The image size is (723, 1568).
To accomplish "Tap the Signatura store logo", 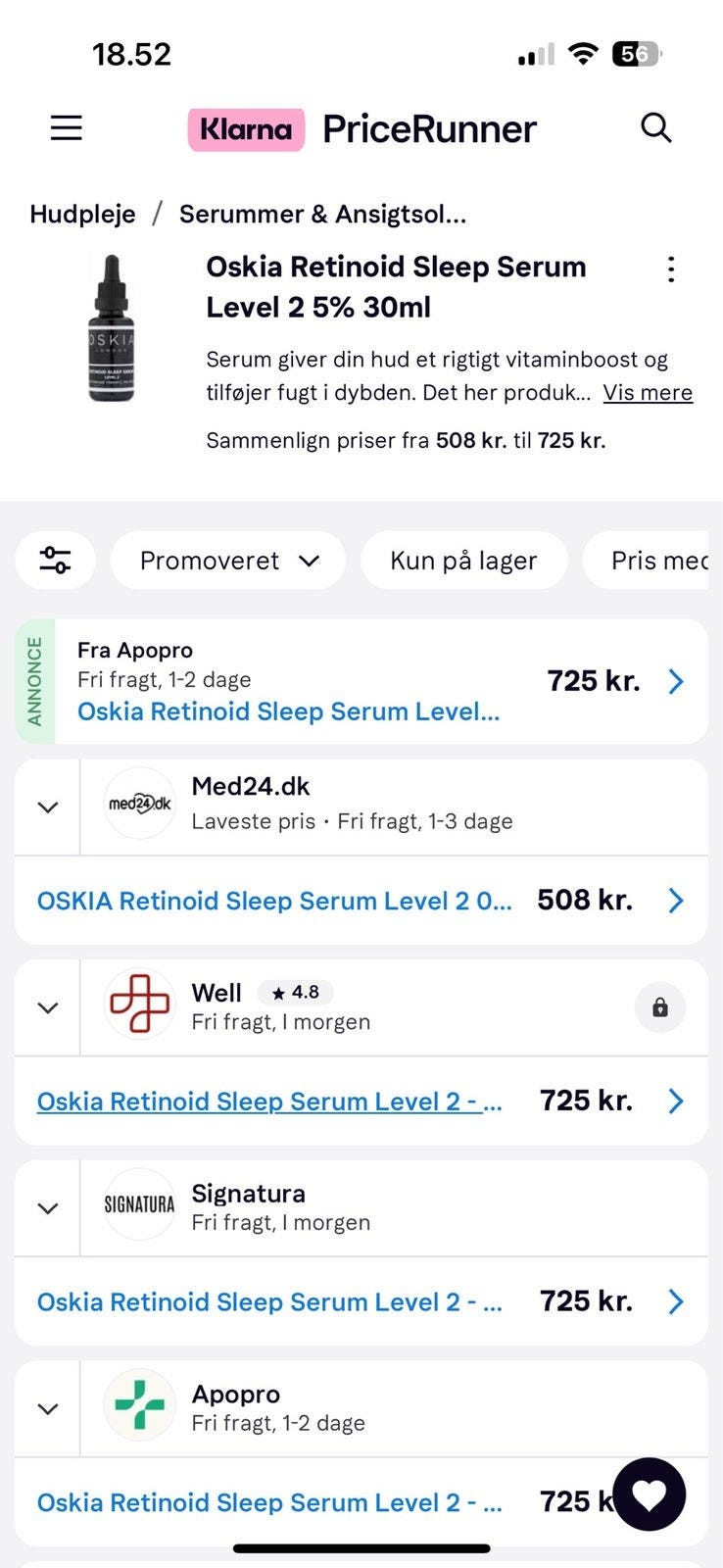I will click(139, 1204).
